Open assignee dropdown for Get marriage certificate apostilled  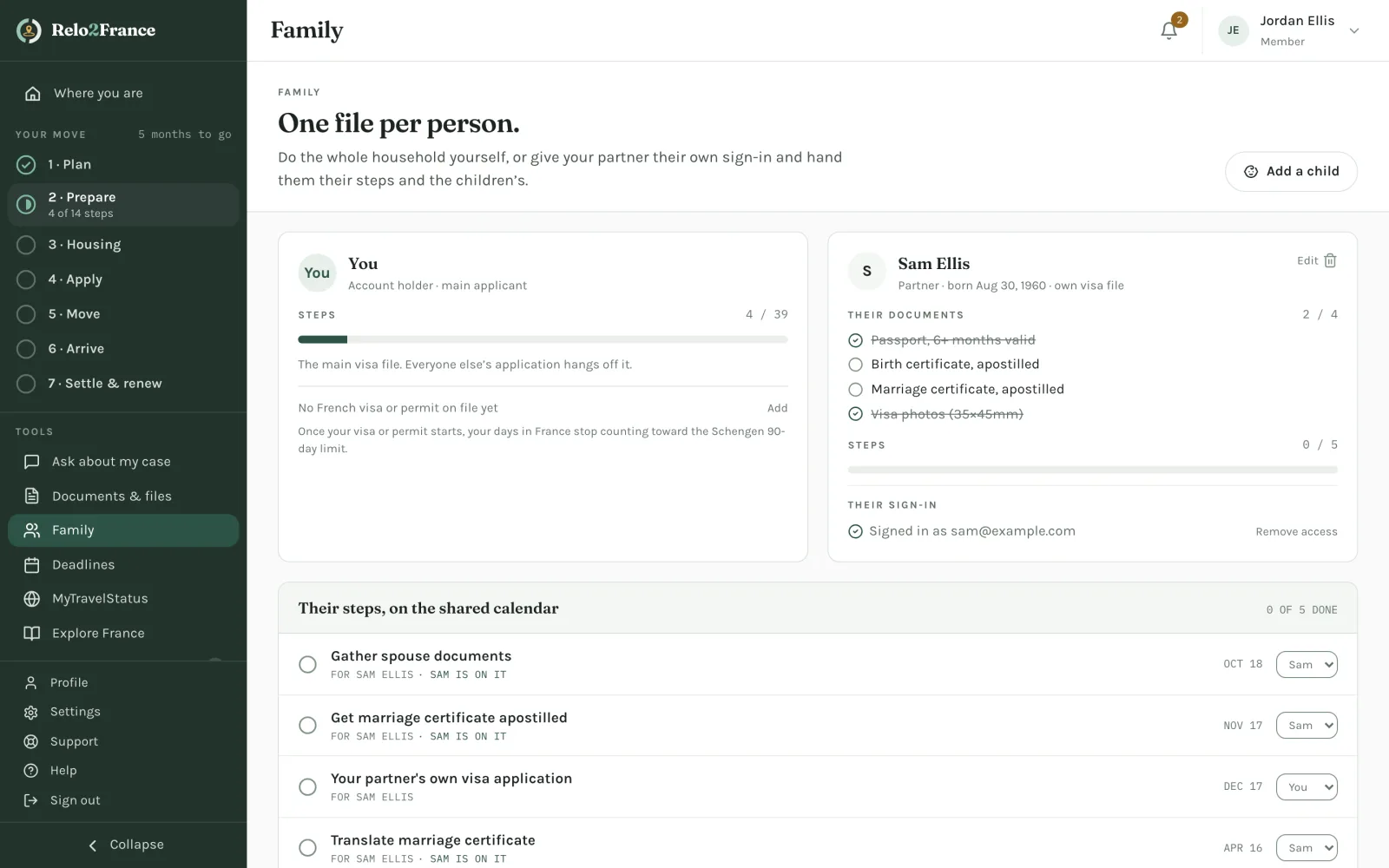(1307, 726)
